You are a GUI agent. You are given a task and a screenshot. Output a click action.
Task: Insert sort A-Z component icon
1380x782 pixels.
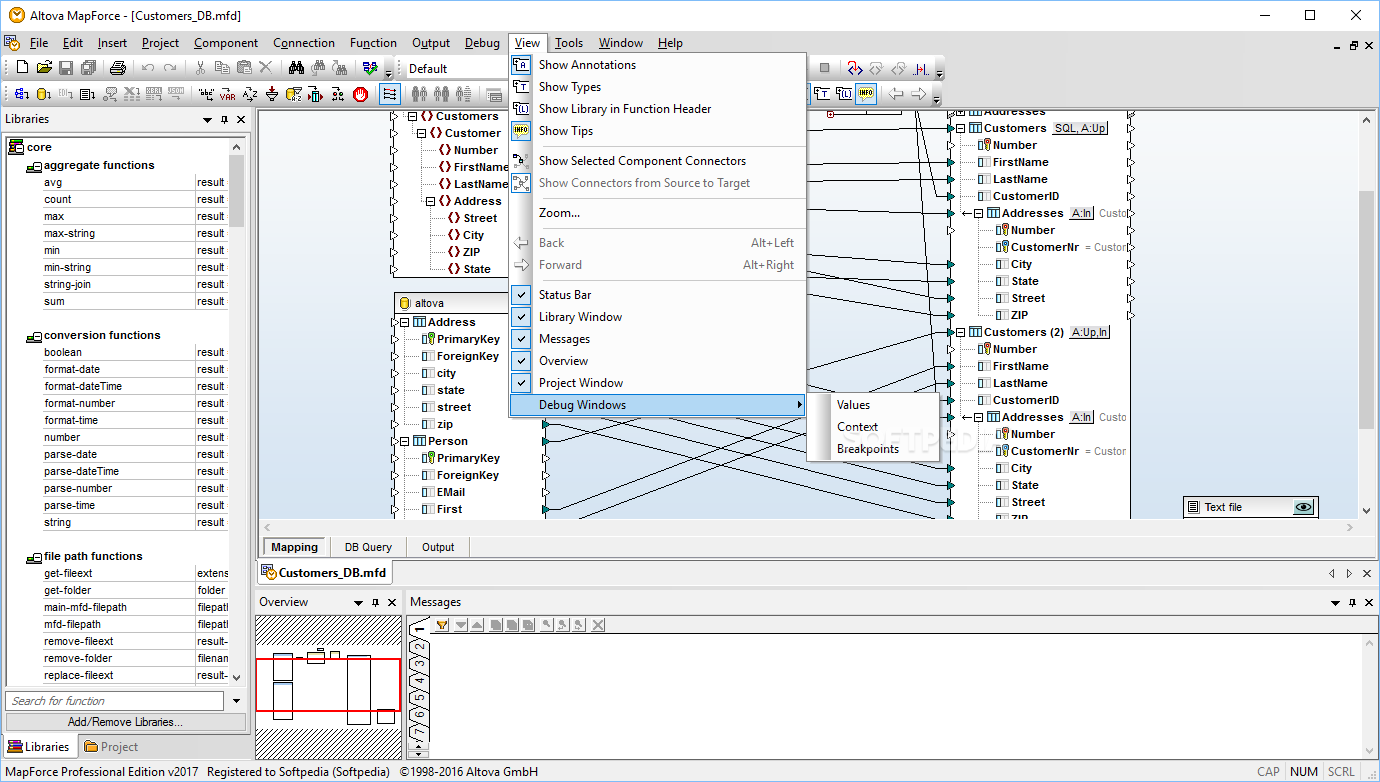point(250,94)
